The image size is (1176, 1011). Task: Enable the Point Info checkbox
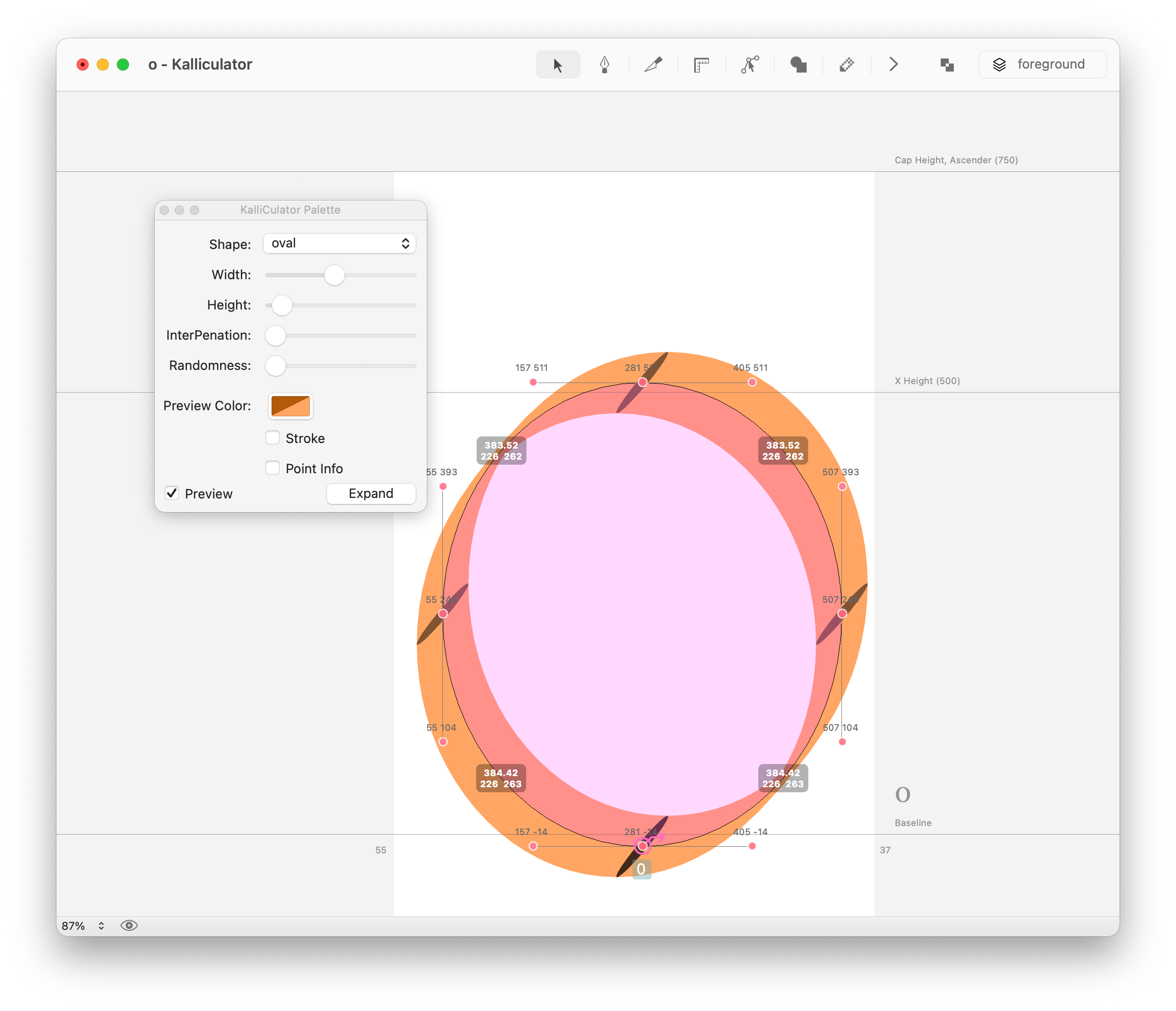point(273,468)
